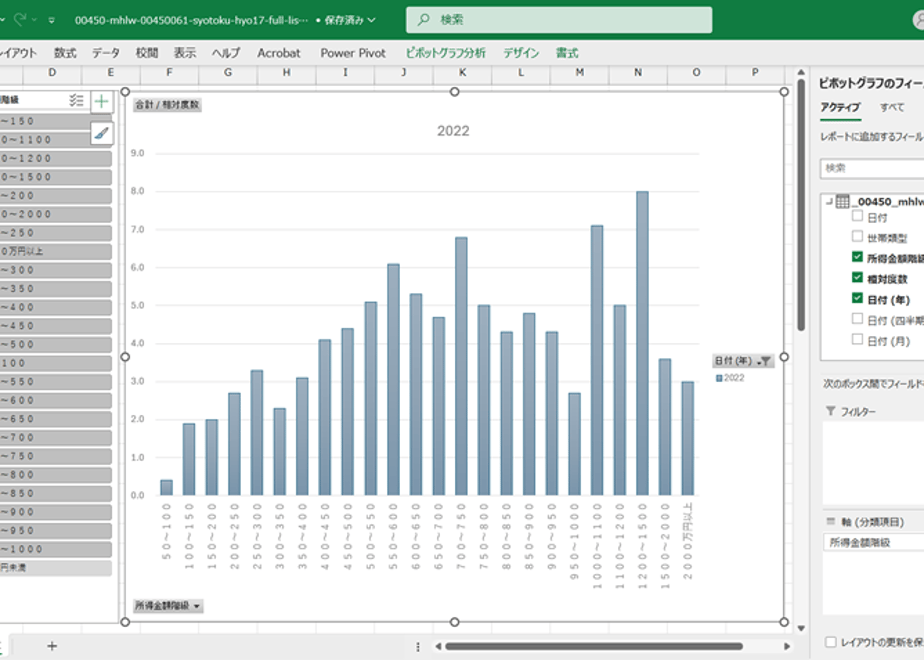Collapse the _00450_mhlw table field tree
The width and height of the screenshot is (924, 660).
pyautogui.click(x=829, y=202)
